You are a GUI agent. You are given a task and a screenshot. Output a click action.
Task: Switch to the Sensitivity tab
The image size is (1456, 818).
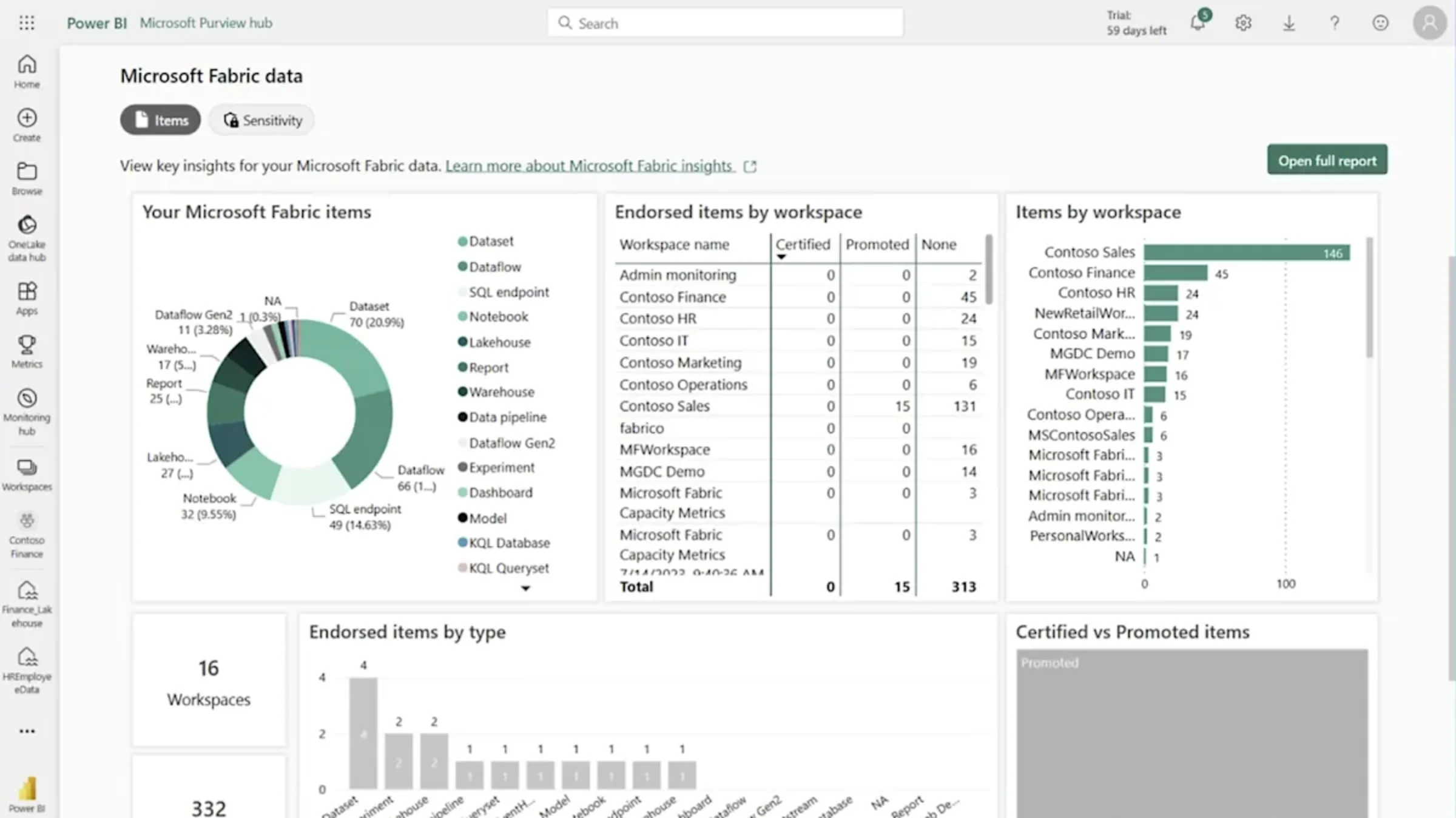pyautogui.click(x=261, y=120)
